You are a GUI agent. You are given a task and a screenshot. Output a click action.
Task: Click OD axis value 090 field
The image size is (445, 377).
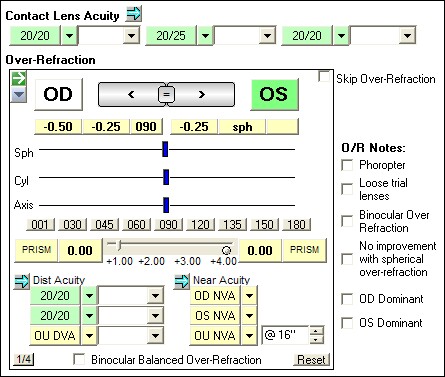146,127
